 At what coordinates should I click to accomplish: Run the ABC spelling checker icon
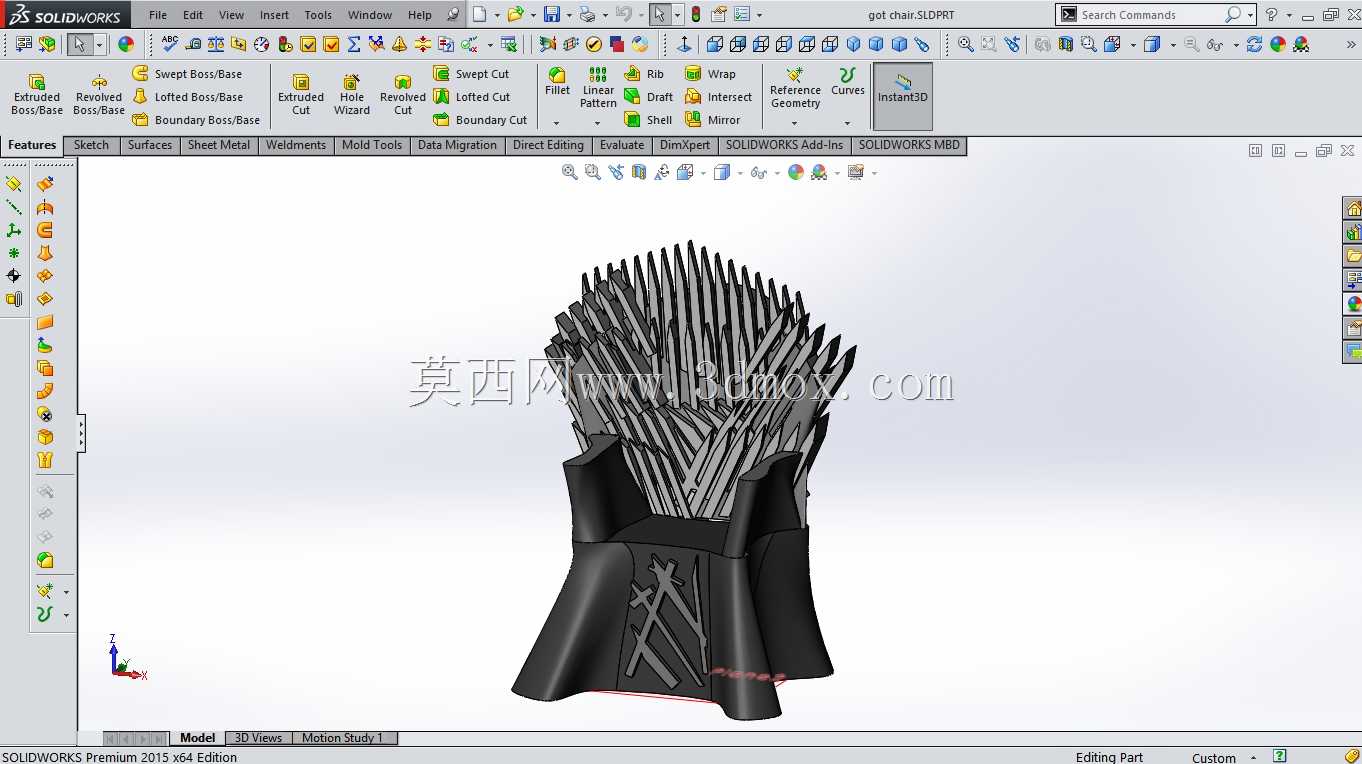coord(170,44)
